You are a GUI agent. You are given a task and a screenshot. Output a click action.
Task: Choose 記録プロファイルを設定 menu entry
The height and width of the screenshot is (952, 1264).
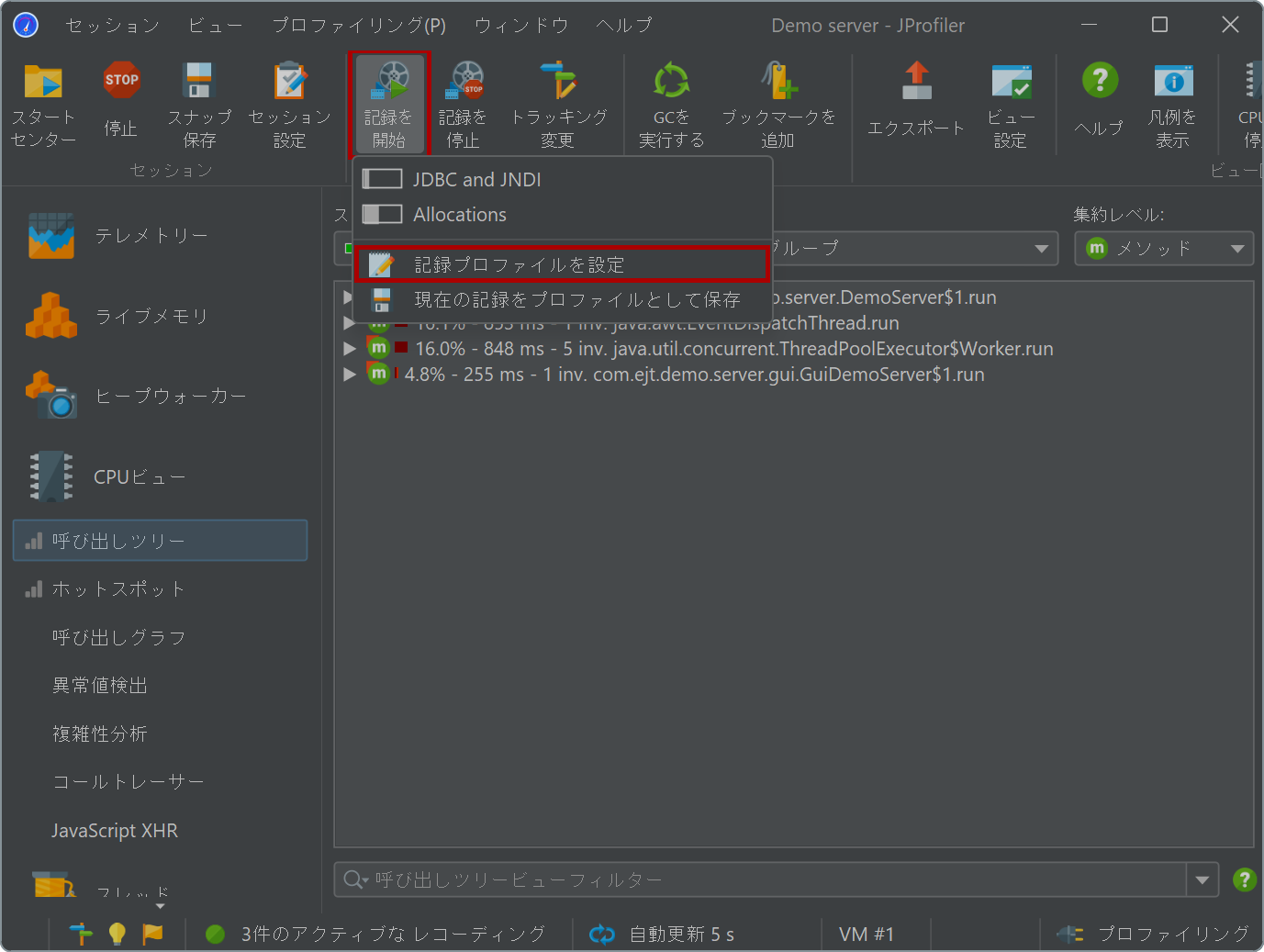coord(562,264)
